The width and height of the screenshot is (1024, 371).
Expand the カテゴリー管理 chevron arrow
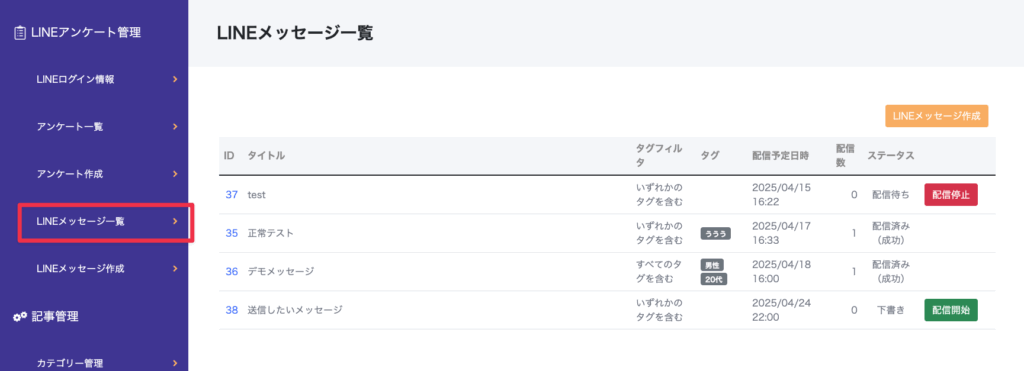click(175, 363)
